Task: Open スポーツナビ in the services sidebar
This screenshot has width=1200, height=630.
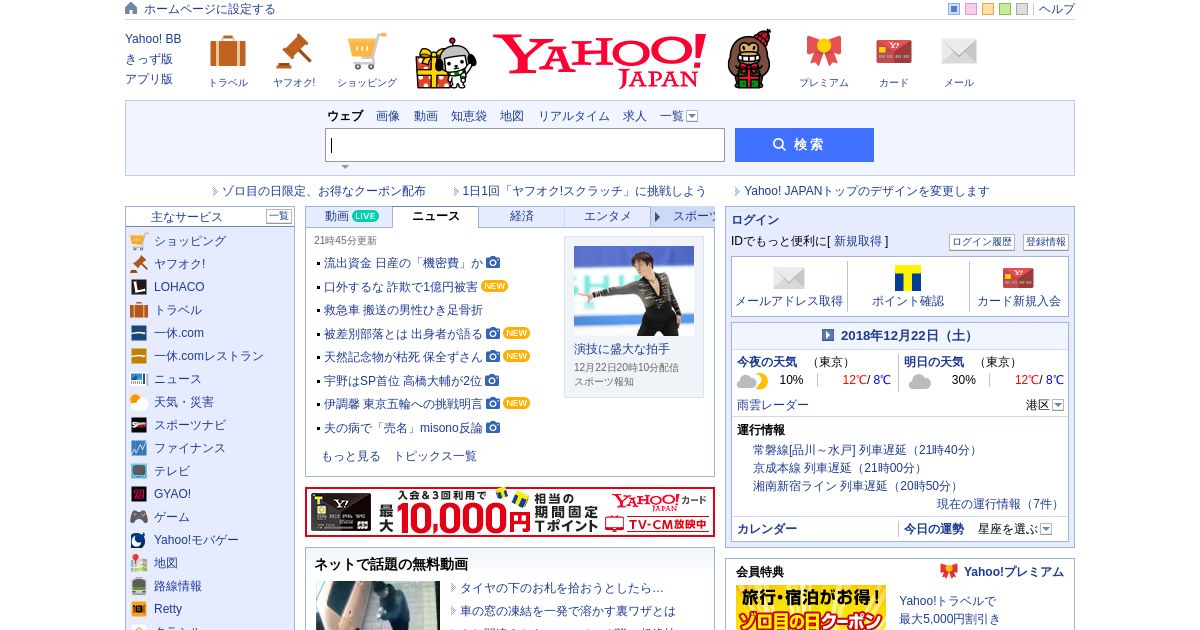Action: [x=190, y=425]
